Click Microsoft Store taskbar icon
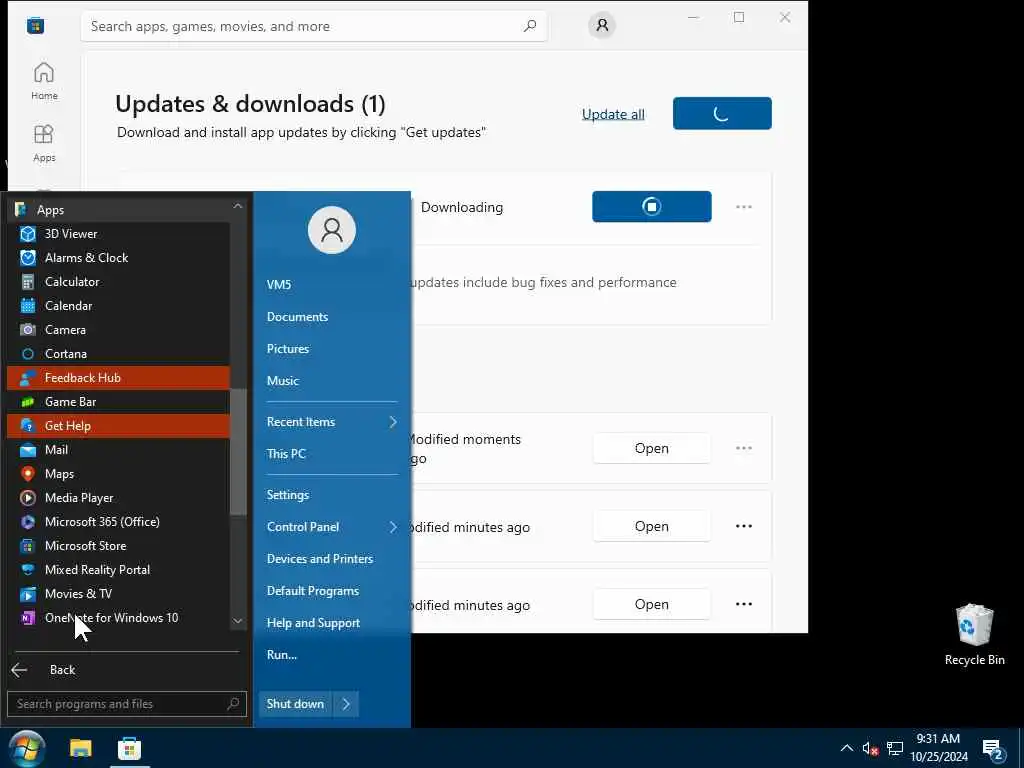This screenshot has width=1024, height=768. click(129, 748)
